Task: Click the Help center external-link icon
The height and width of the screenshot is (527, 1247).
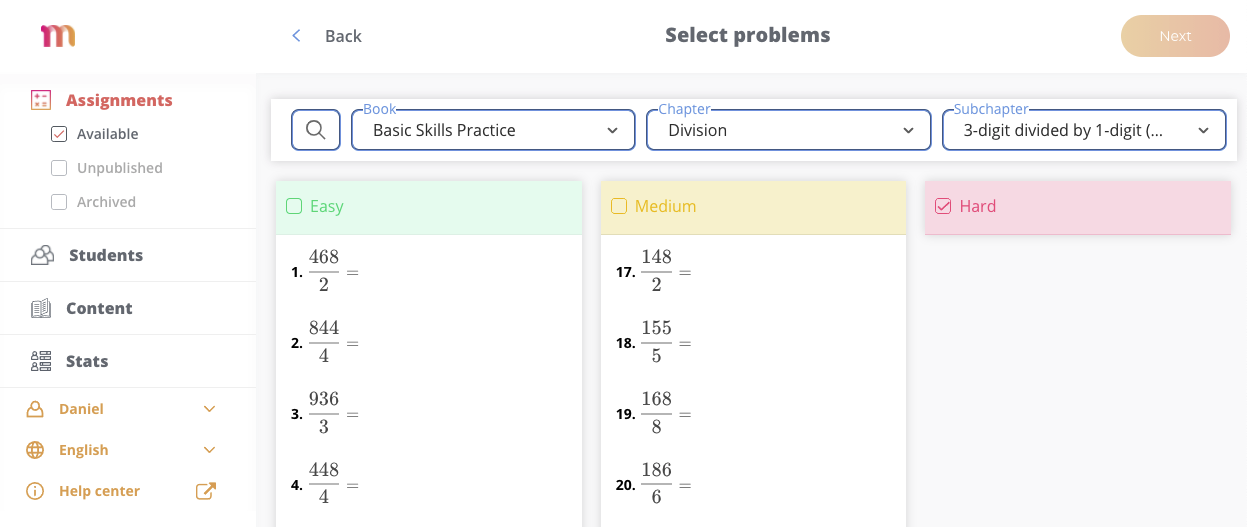Action: (x=205, y=491)
